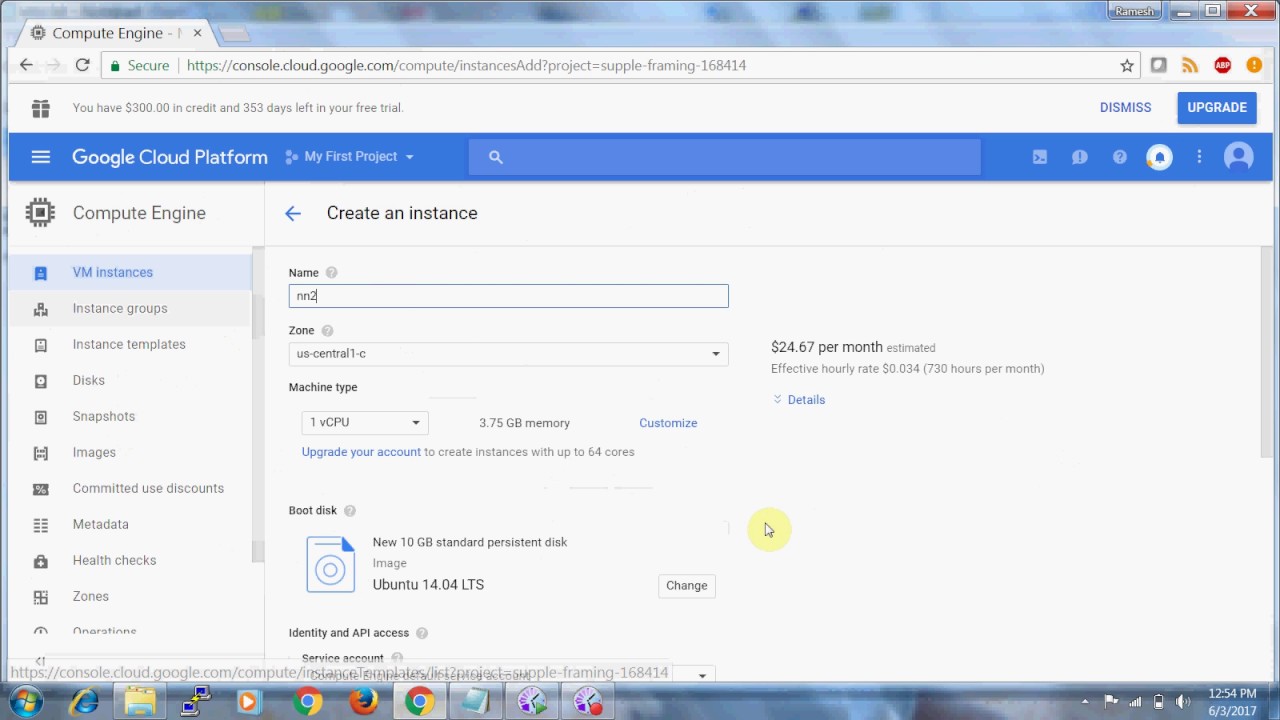1280x720 pixels.
Task: Click the gift icon in trial banner
Action: click(40, 108)
